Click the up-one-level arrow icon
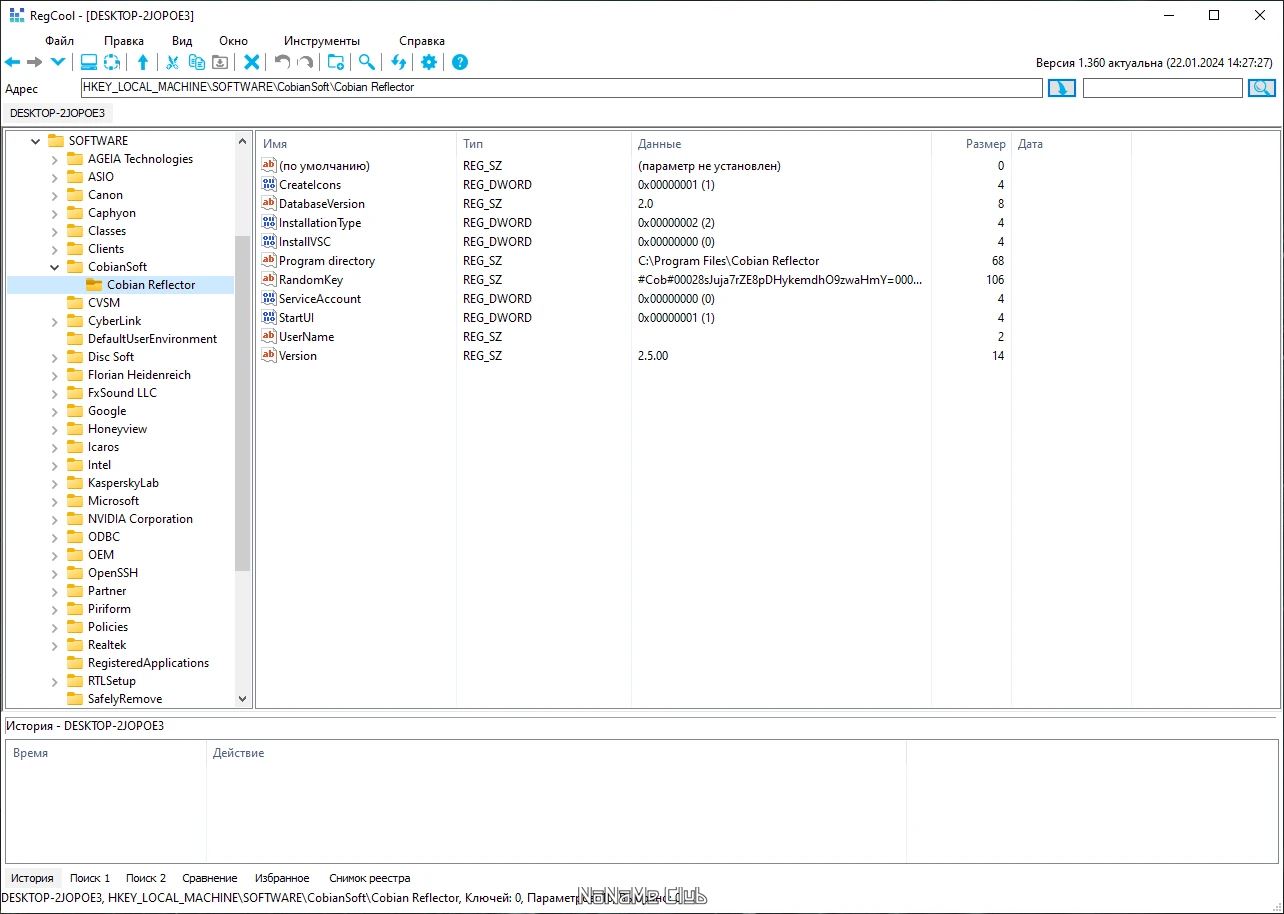 (x=142, y=62)
